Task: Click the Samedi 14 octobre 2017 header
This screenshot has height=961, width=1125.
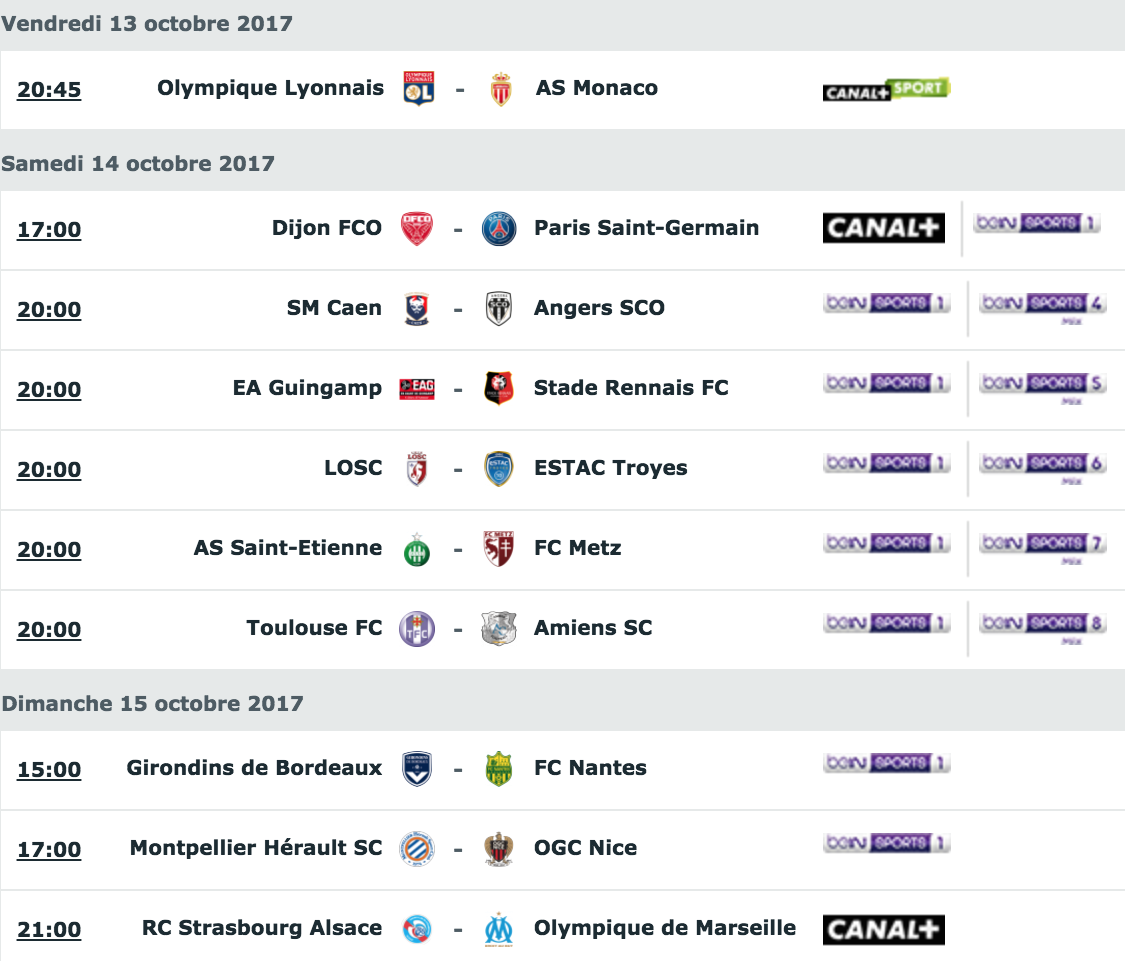Action: [x=138, y=164]
